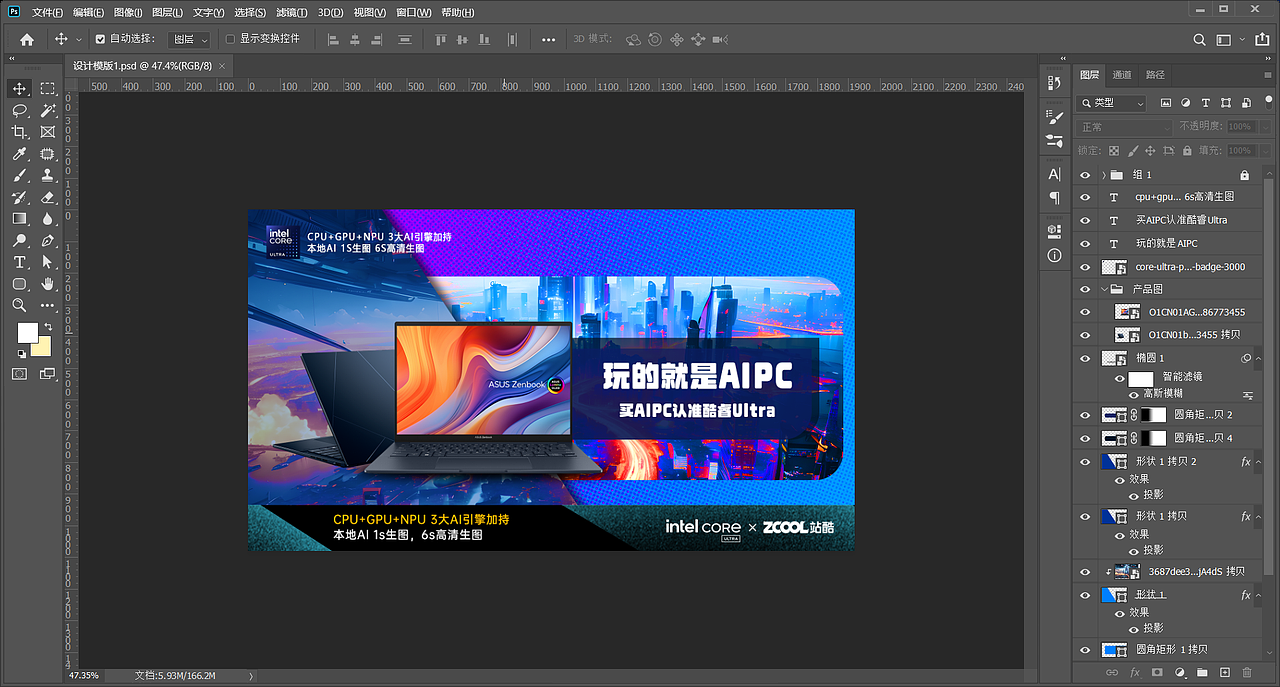1280x687 pixels.
Task: Open the 滤镜(T) menu
Action: pos(291,13)
